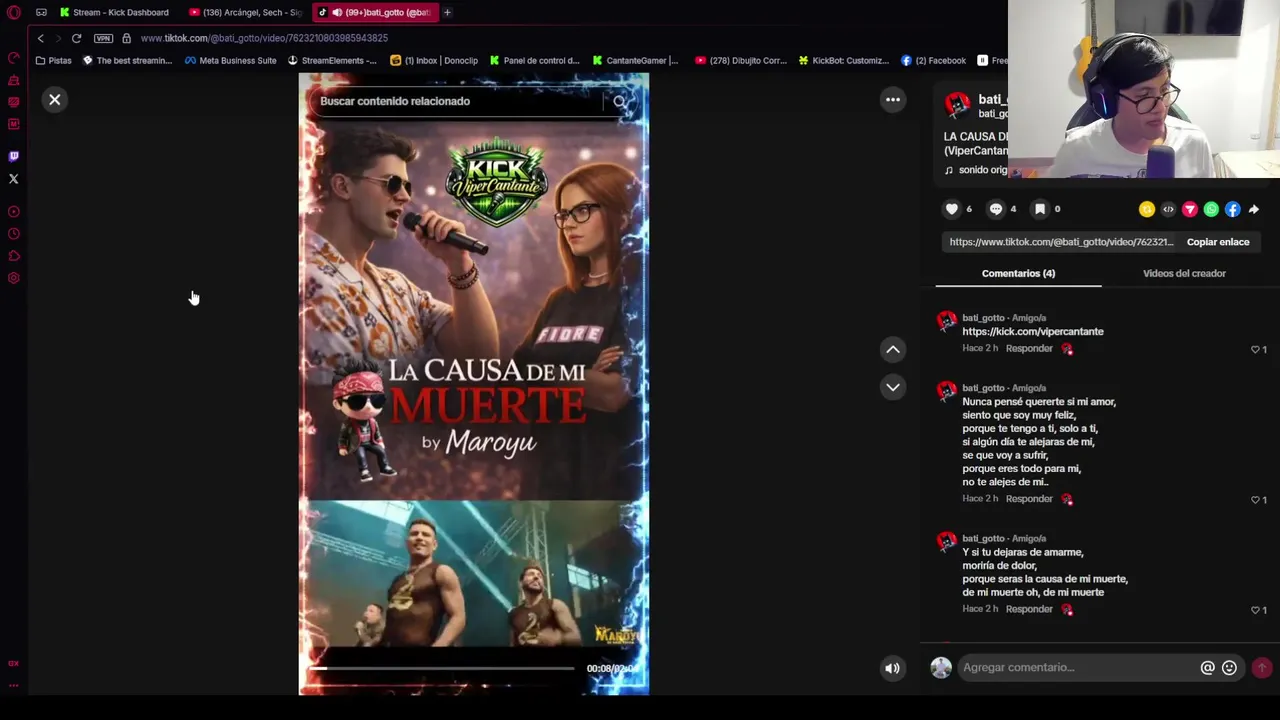
Task: Open KickBot: Customiz... bookmark
Action: 844,60
